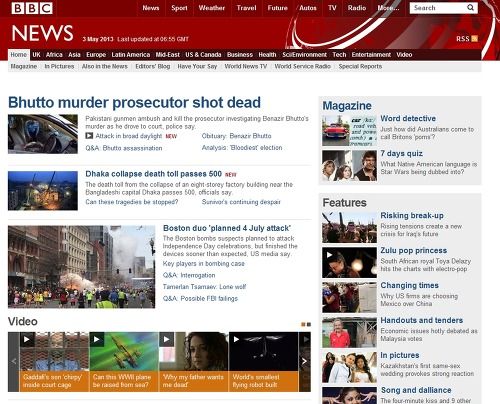Open the Editors' Blog link
This screenshot has height=404, width=500.
click(153, 66)
